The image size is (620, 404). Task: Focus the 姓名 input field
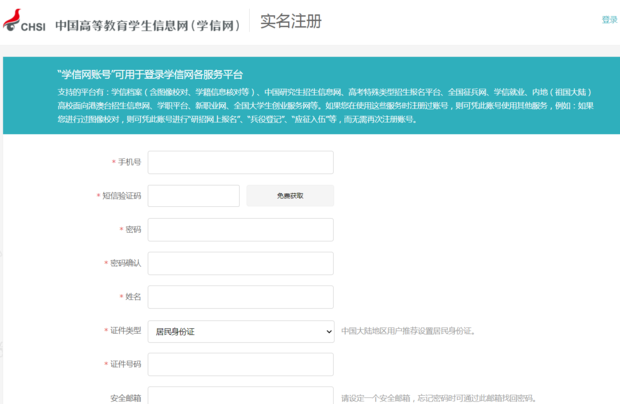240,297
